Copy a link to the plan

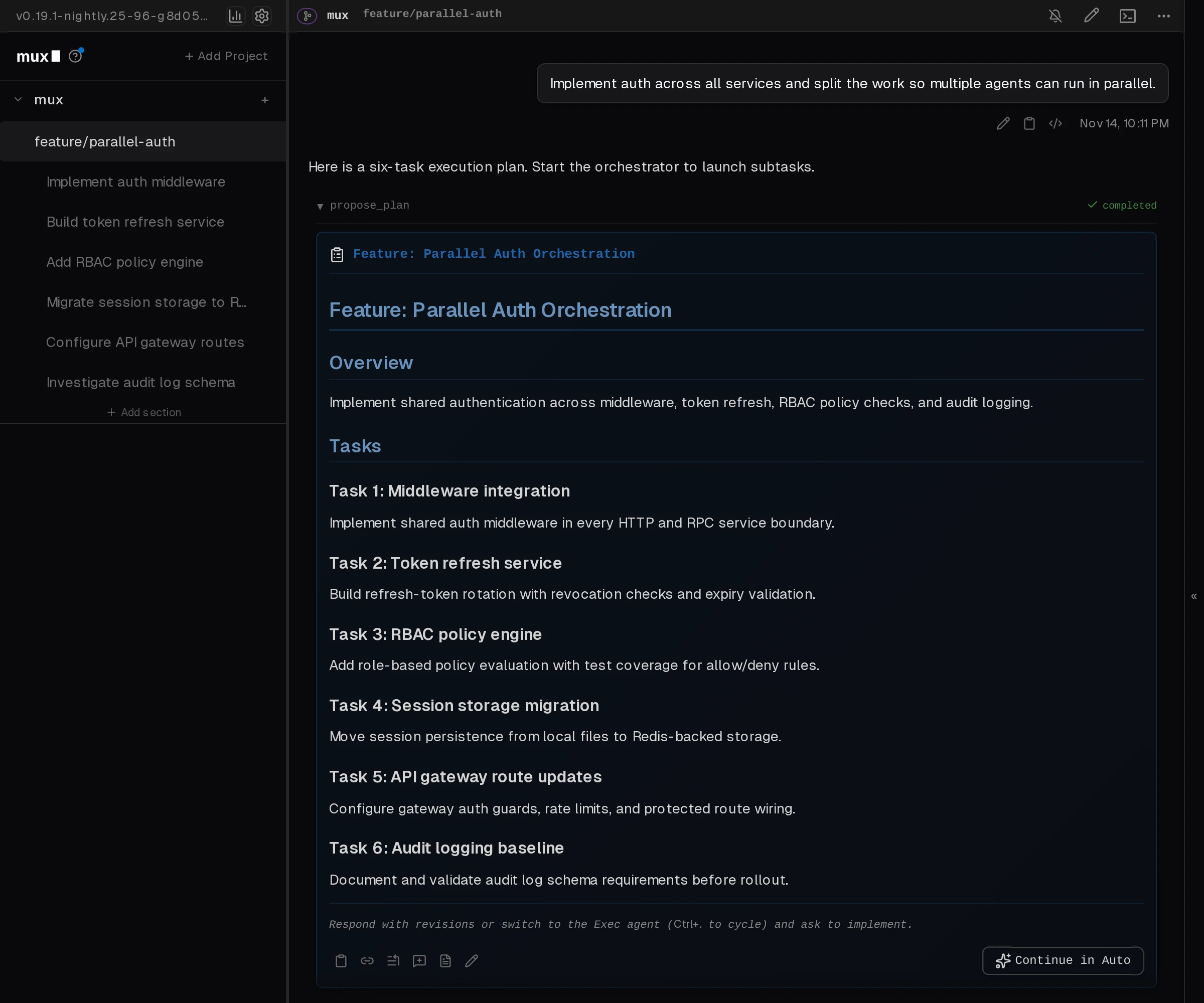pyautogui.click(x=367, y=960)
